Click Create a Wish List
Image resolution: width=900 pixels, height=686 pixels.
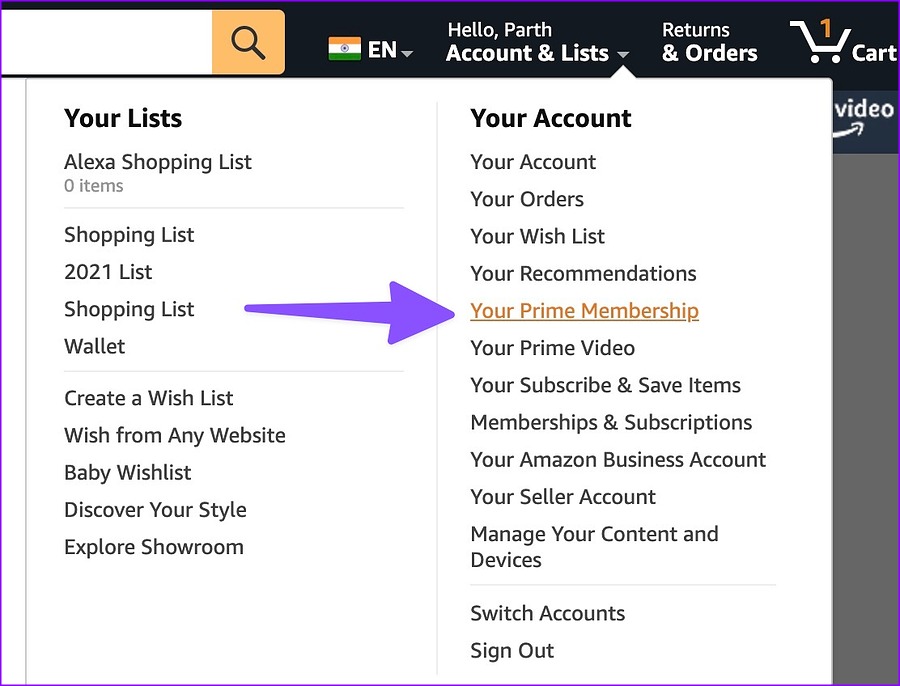click(148, 398)
